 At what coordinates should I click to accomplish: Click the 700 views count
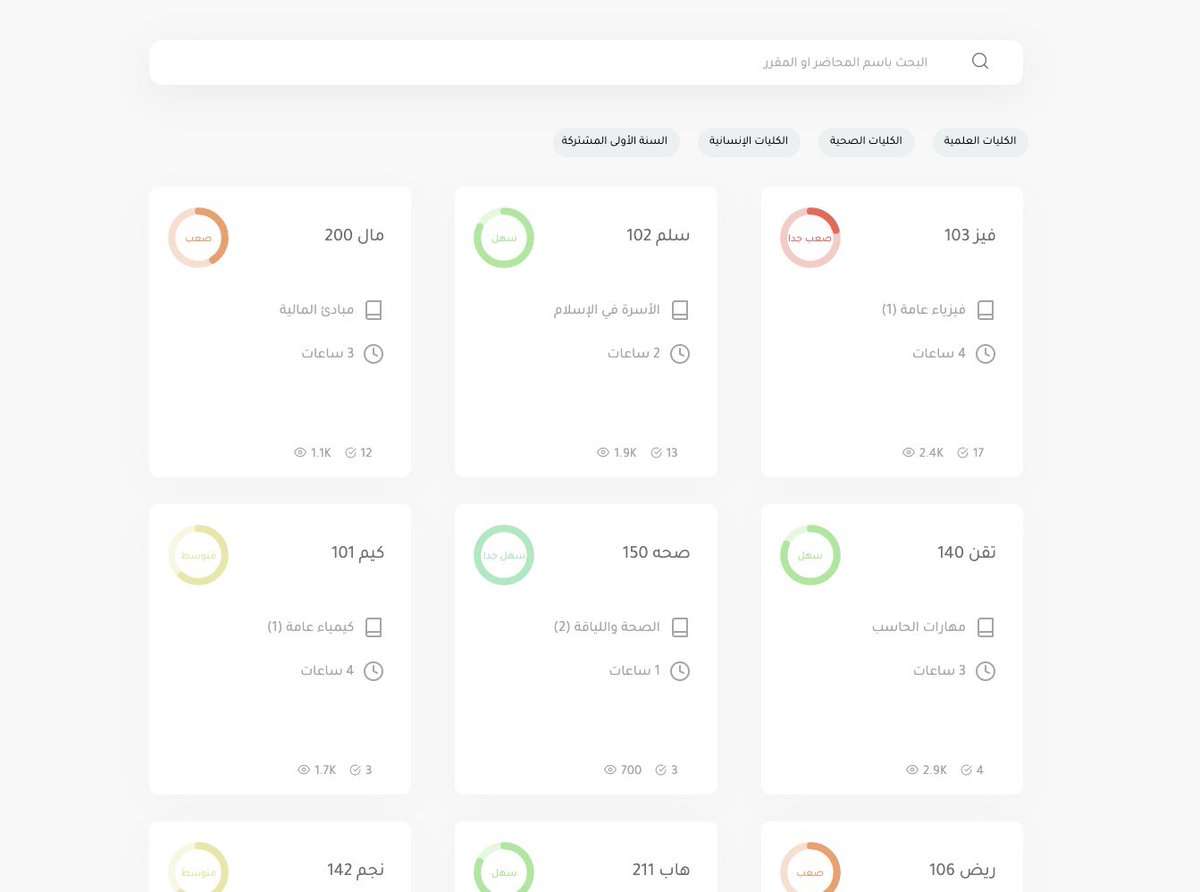tap(631, 770)
